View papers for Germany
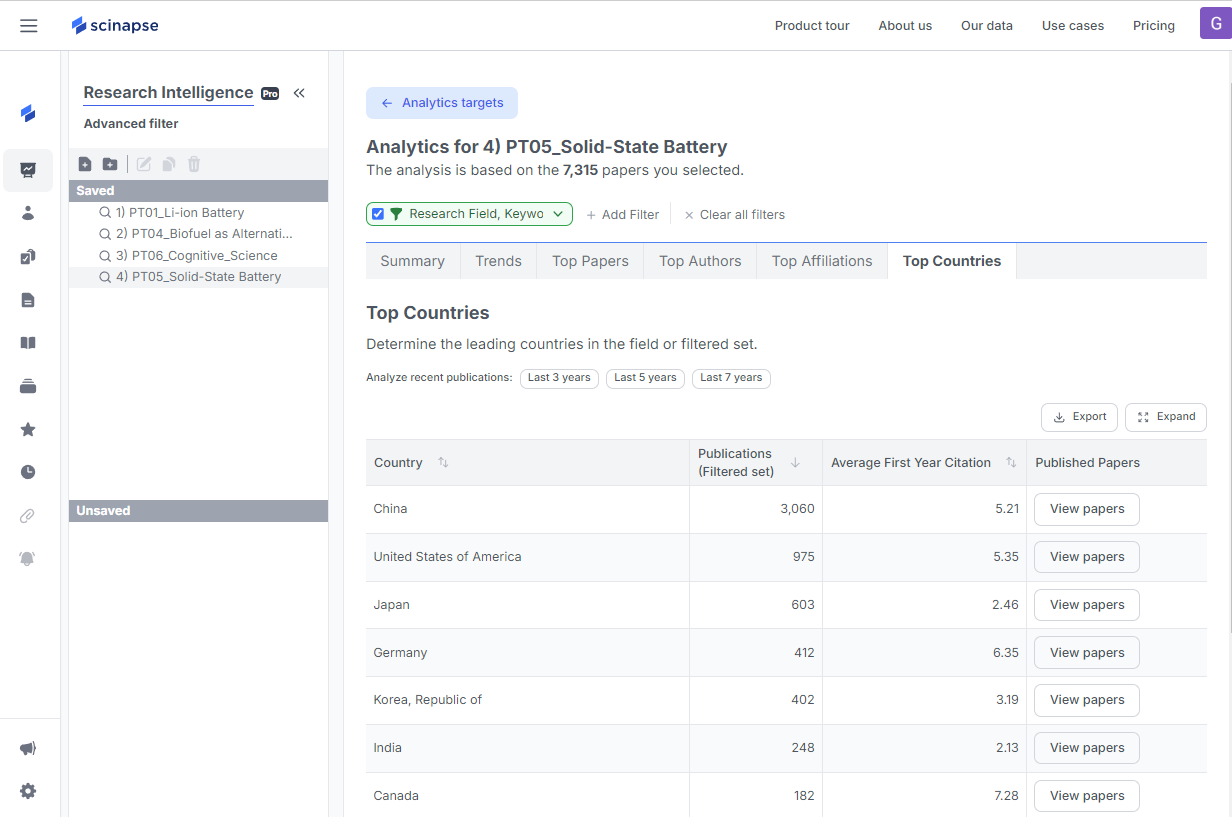1232x817 pixels. click(x=1087, y=653)
